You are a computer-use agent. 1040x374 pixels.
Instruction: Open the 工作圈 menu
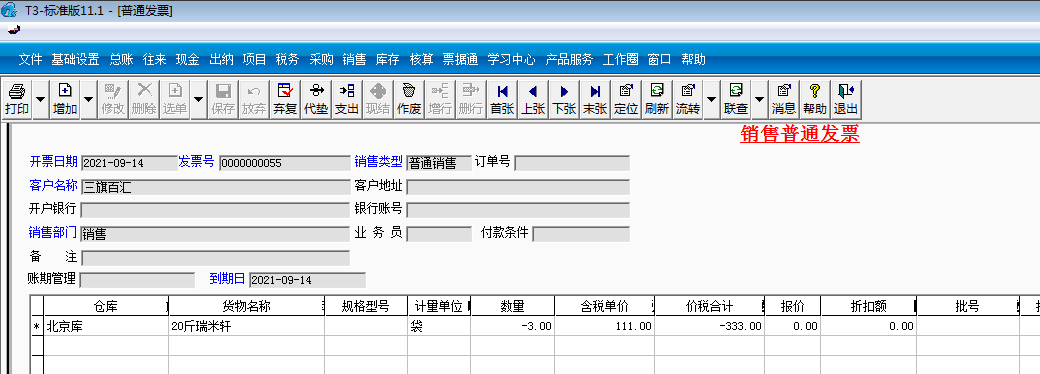point(620,60)
